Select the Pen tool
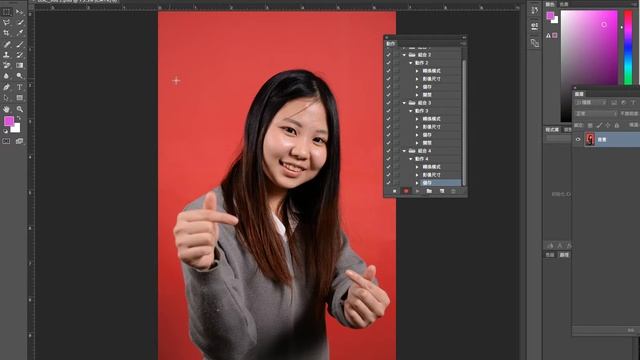Viewport: 640px width, 360px height. click(x=7, y=87)
